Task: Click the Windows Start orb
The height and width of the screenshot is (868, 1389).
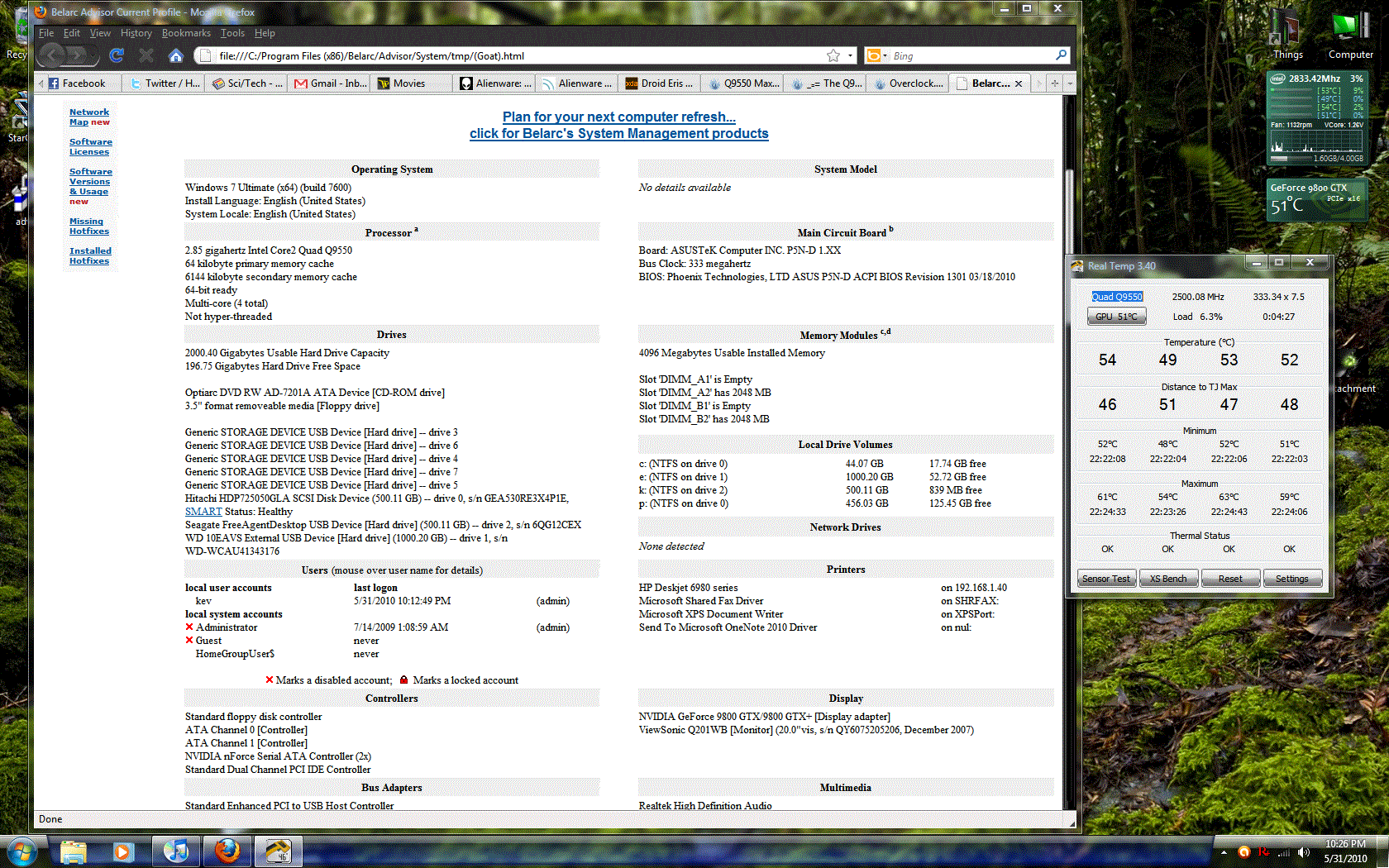Action: pyautogui.click(x=21, y=851)
